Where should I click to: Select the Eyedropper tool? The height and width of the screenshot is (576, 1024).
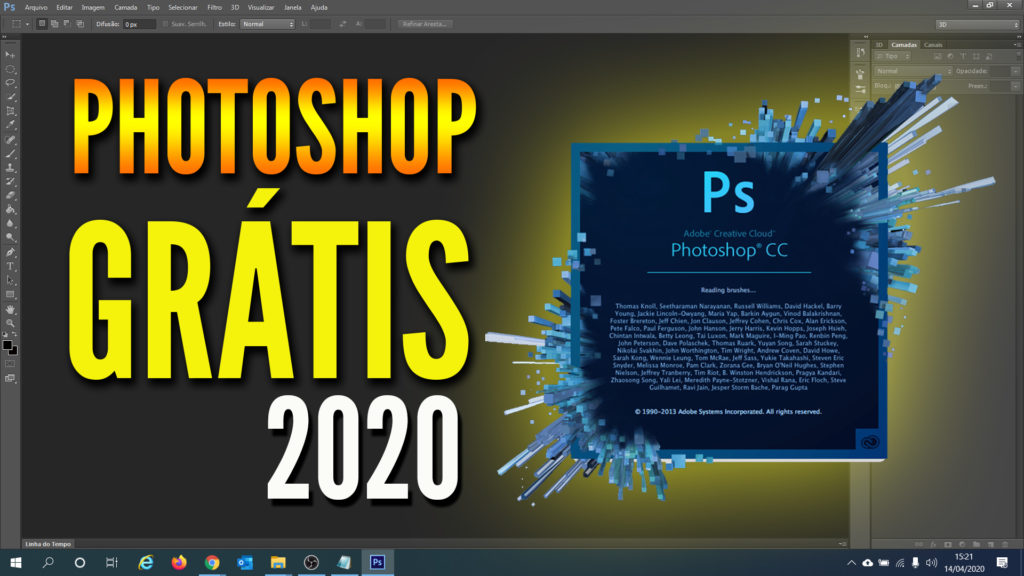click(x=10, y=125)
